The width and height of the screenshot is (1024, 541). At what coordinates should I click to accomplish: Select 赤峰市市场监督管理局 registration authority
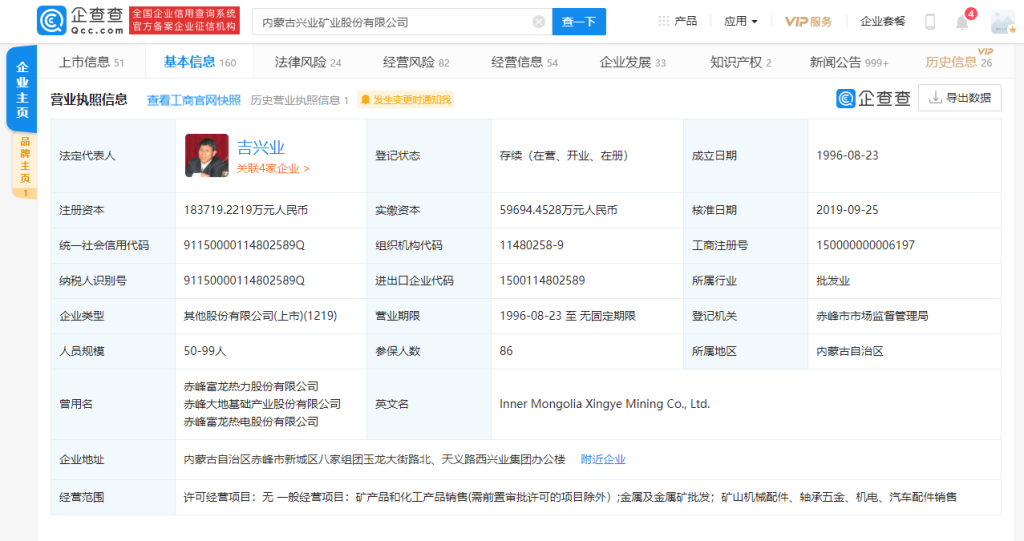point(872,316)
